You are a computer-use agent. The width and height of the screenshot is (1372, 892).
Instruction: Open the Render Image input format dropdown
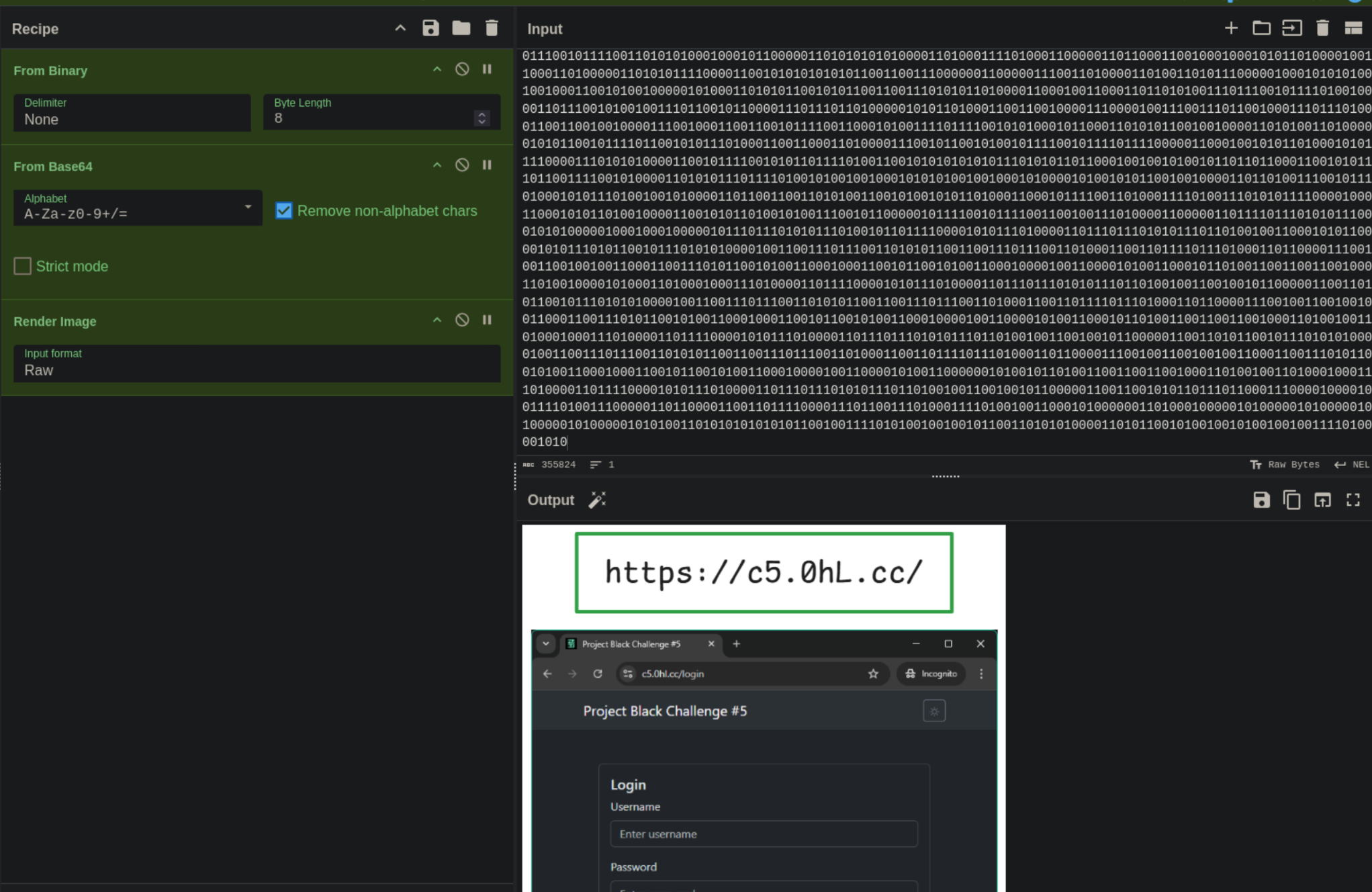tap(257, 364)
